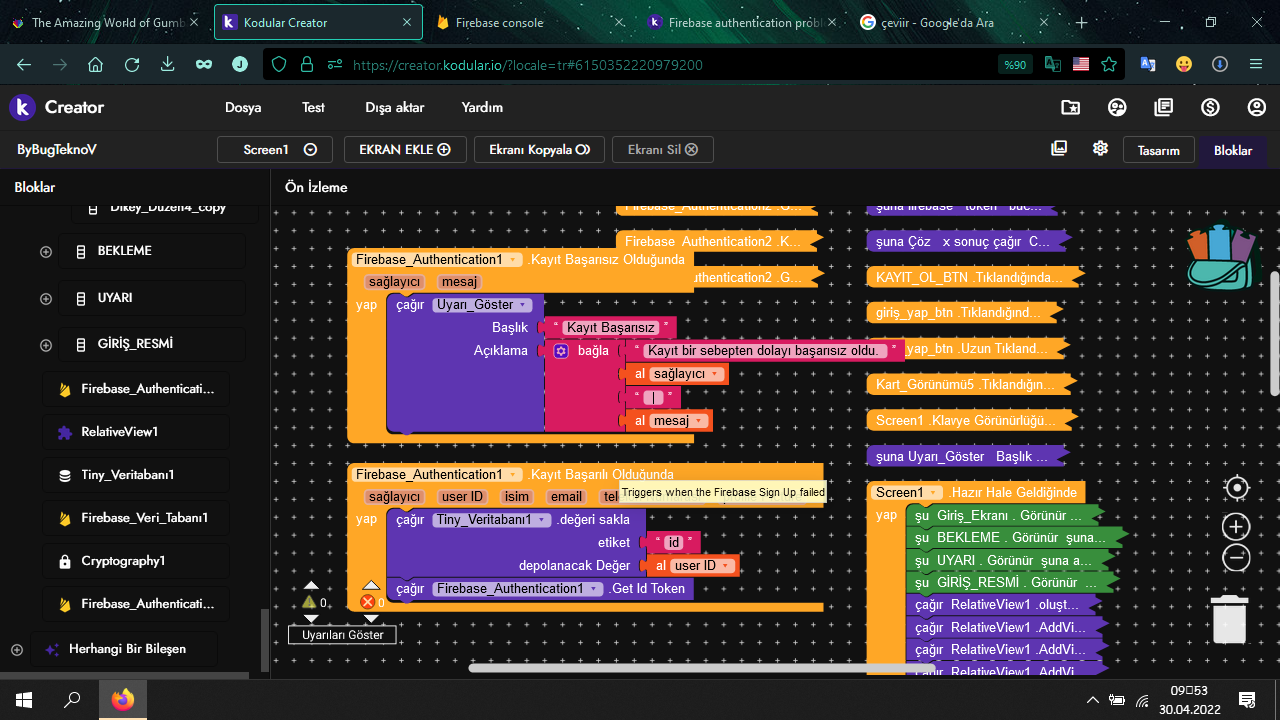Open the project settings gear icon

click(1100, 149)
